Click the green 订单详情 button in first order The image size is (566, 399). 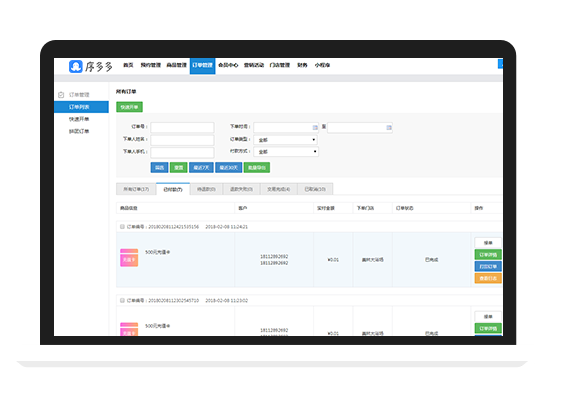pyautogui.click(x=488, y=255)
